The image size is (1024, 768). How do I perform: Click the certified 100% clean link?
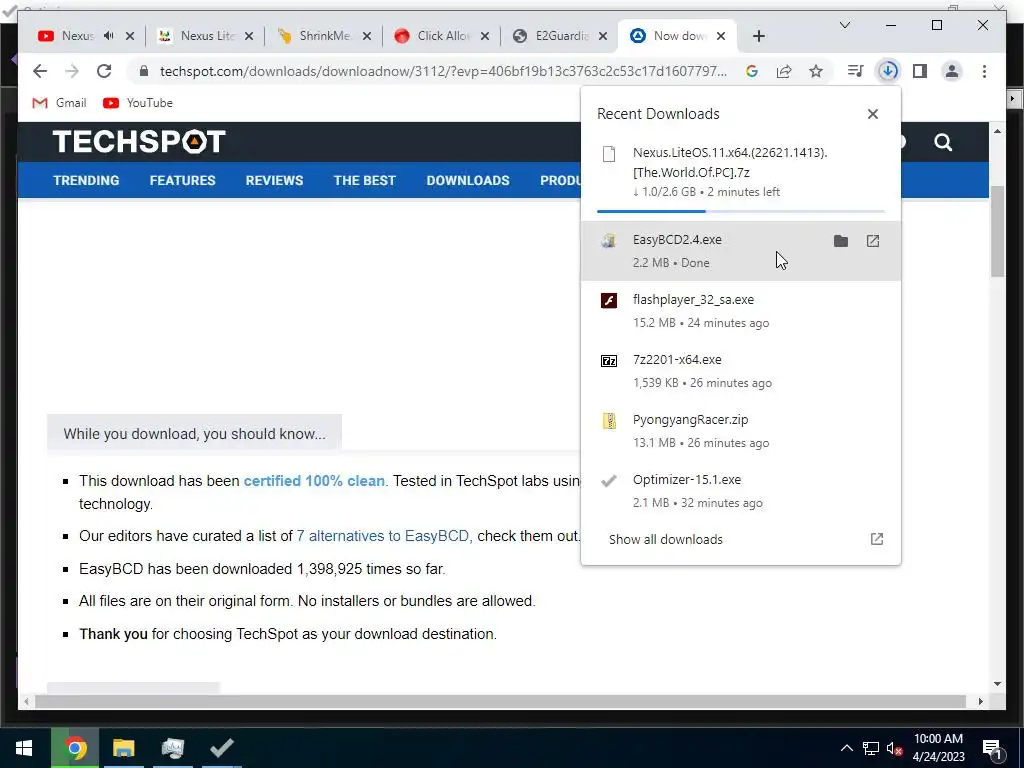pyautogui.click(x=314, y=481)
